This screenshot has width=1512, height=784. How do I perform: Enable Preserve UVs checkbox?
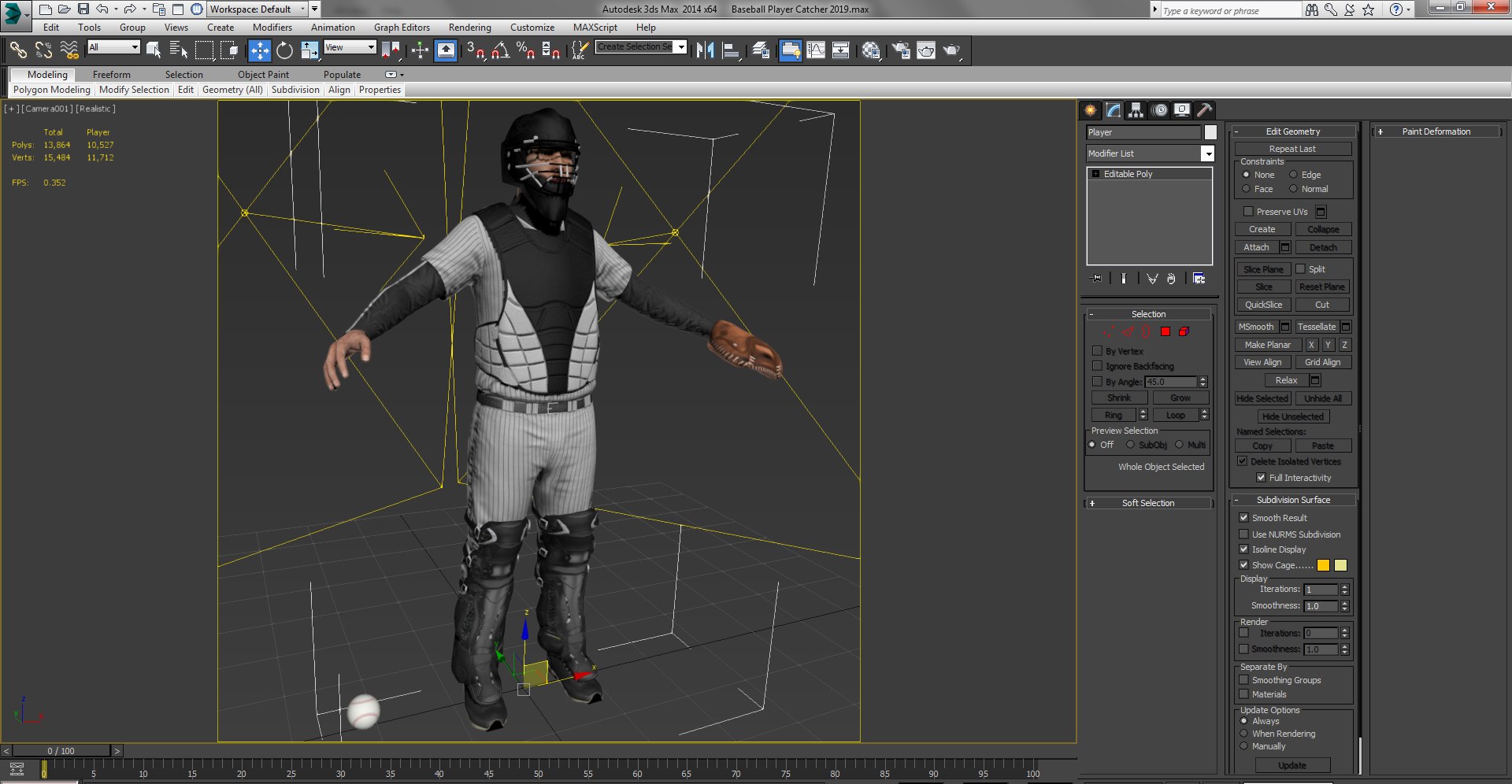(x=1248, y=212)
